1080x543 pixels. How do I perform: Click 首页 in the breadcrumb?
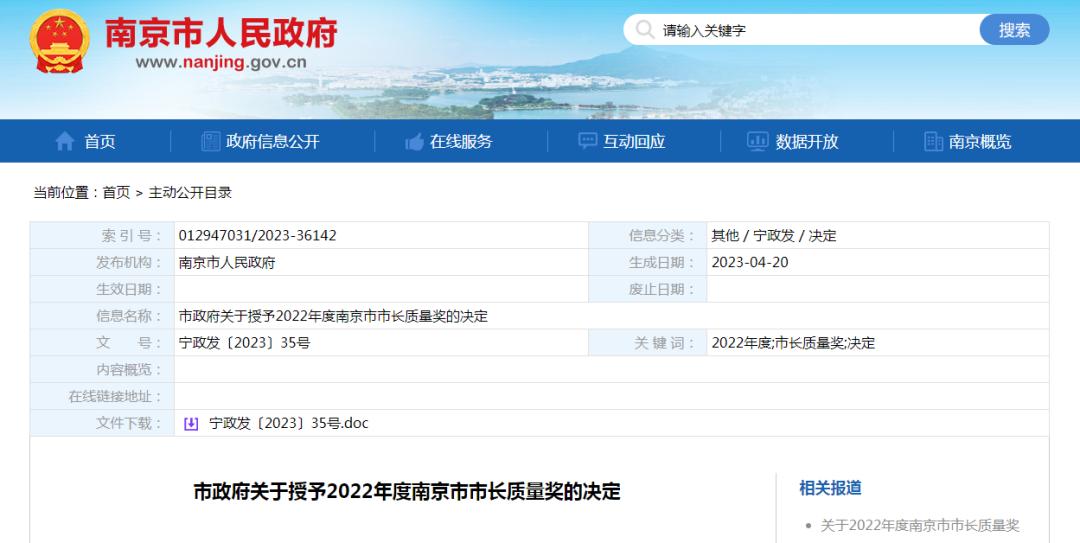point(116,193)
